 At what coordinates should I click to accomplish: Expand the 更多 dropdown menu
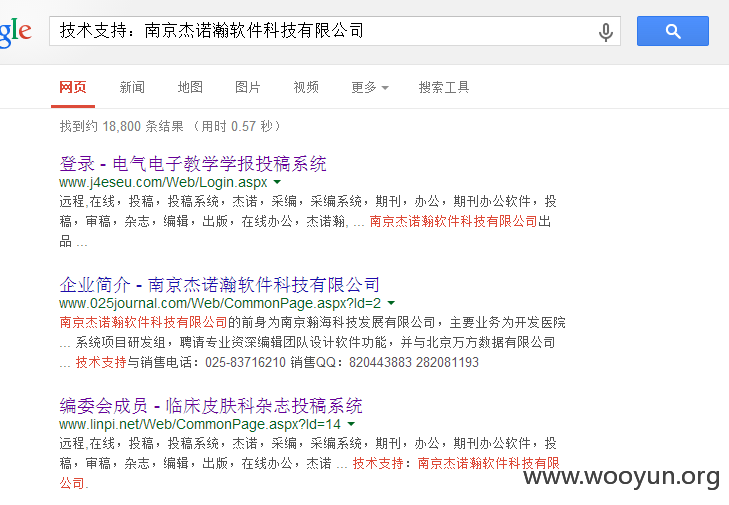(x=370, y=87)
